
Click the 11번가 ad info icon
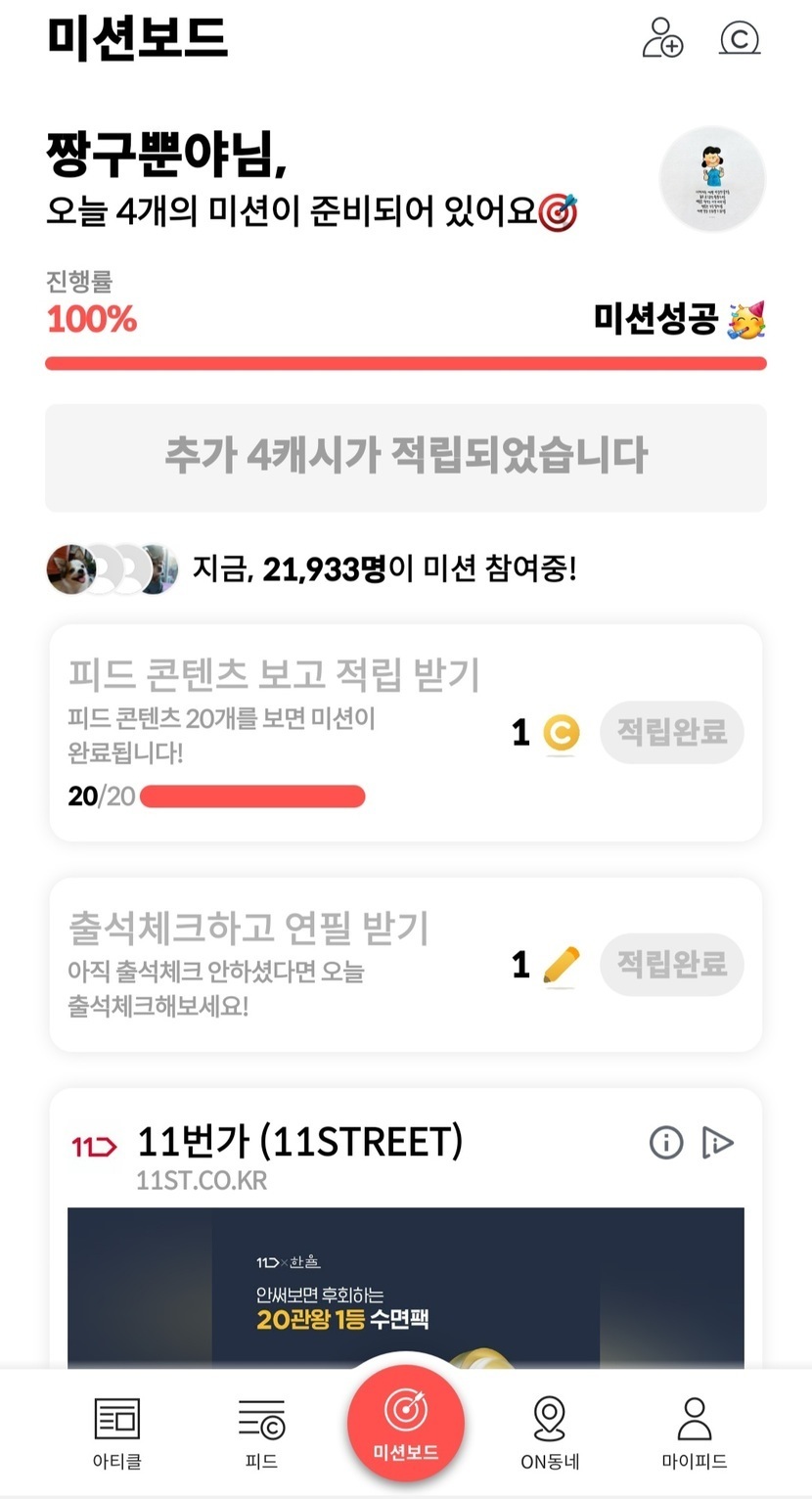click(x=666, y=1142)
